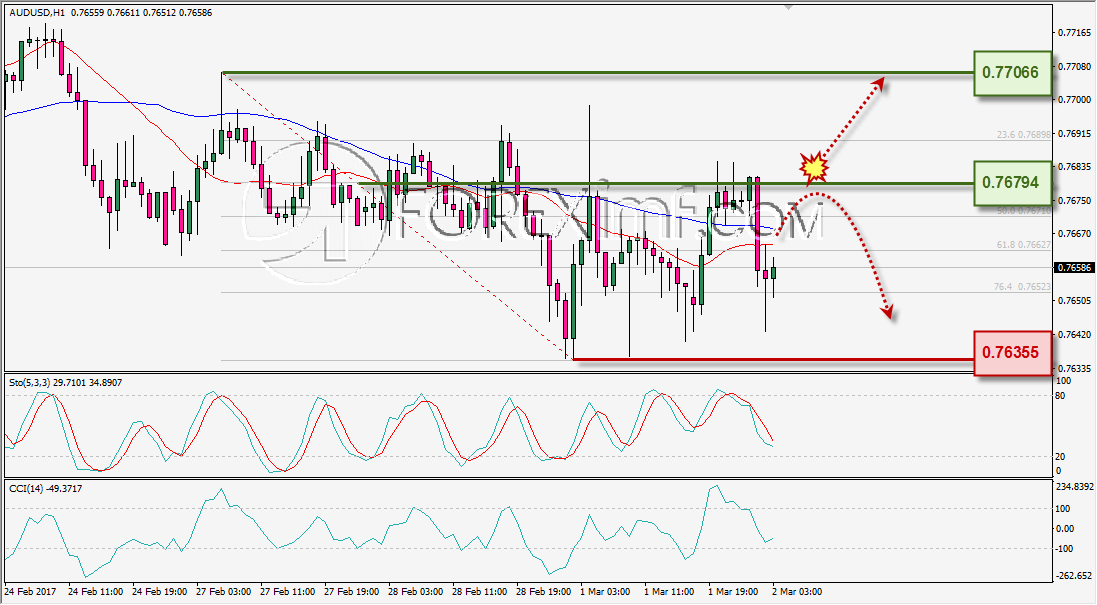Click the Stochastic scale value 20
1097x605 pixels.
pos(1060,457)
